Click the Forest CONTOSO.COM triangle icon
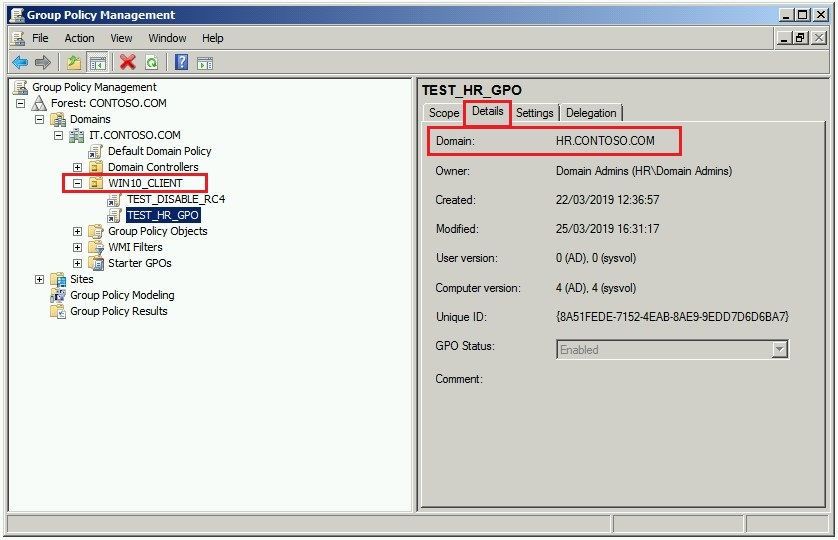The width and height of the screenshot is (838, 540). (x=39, y=103)
